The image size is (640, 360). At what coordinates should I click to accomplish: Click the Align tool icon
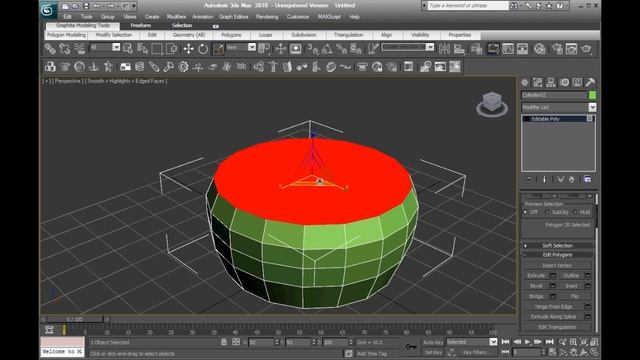(460, 49)
